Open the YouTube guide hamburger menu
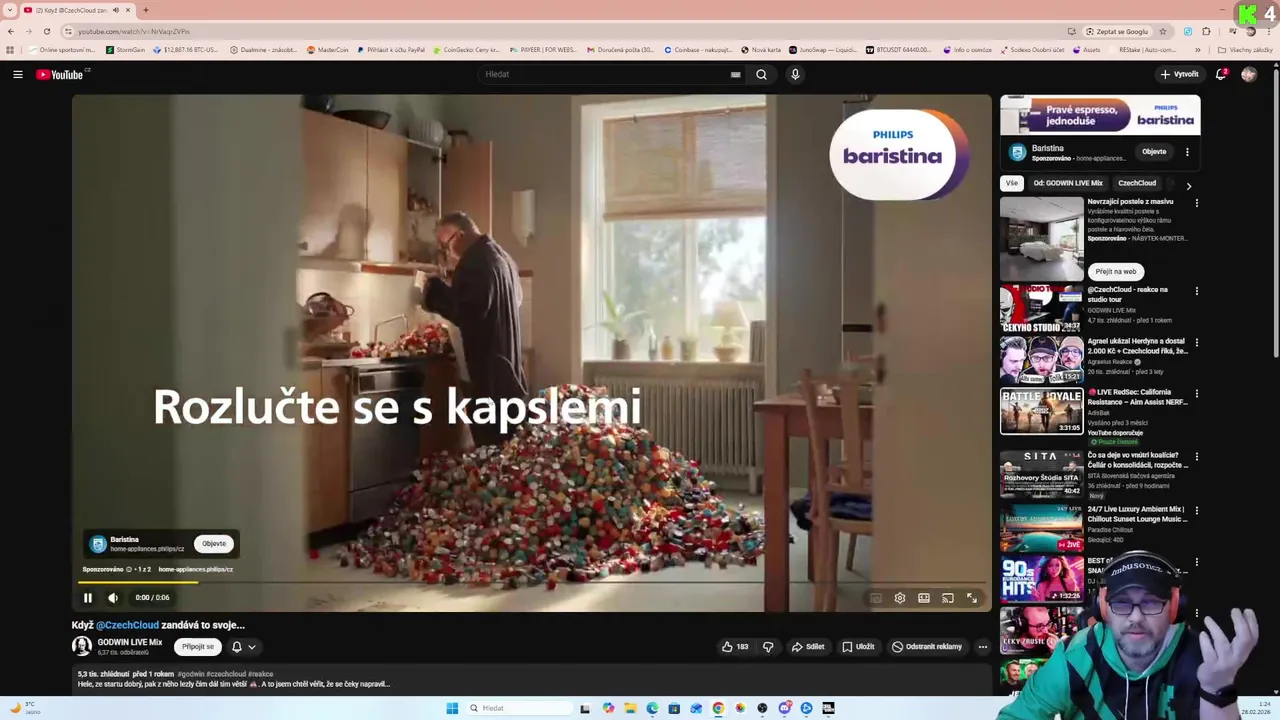Image resolution: width=1280 pixels, height=720 pixels. pyautogui.click(x=18, y=74)
